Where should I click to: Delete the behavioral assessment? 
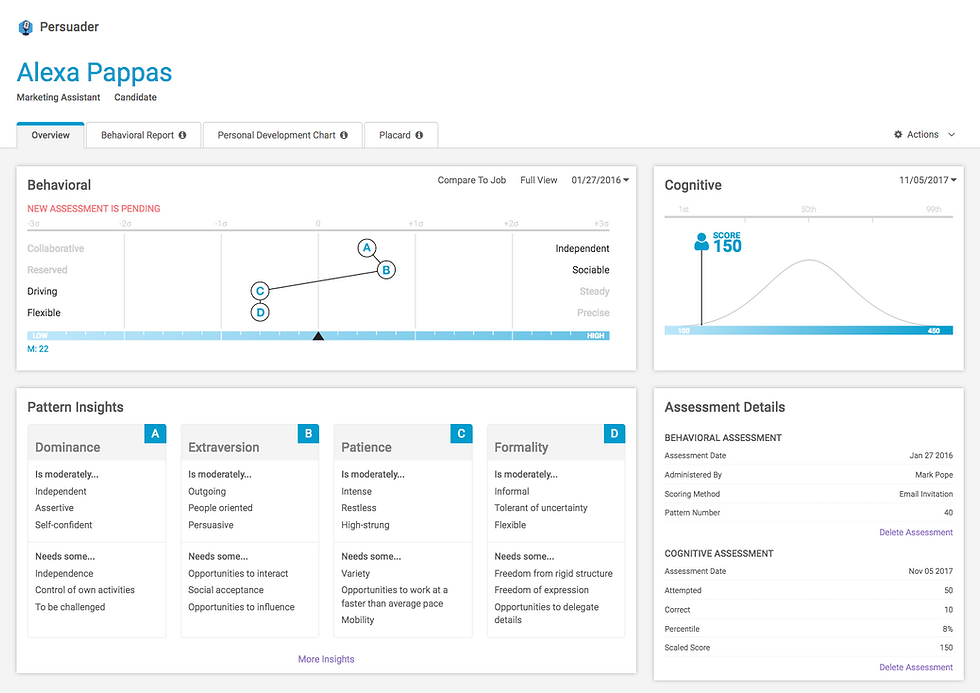(916, 532)
